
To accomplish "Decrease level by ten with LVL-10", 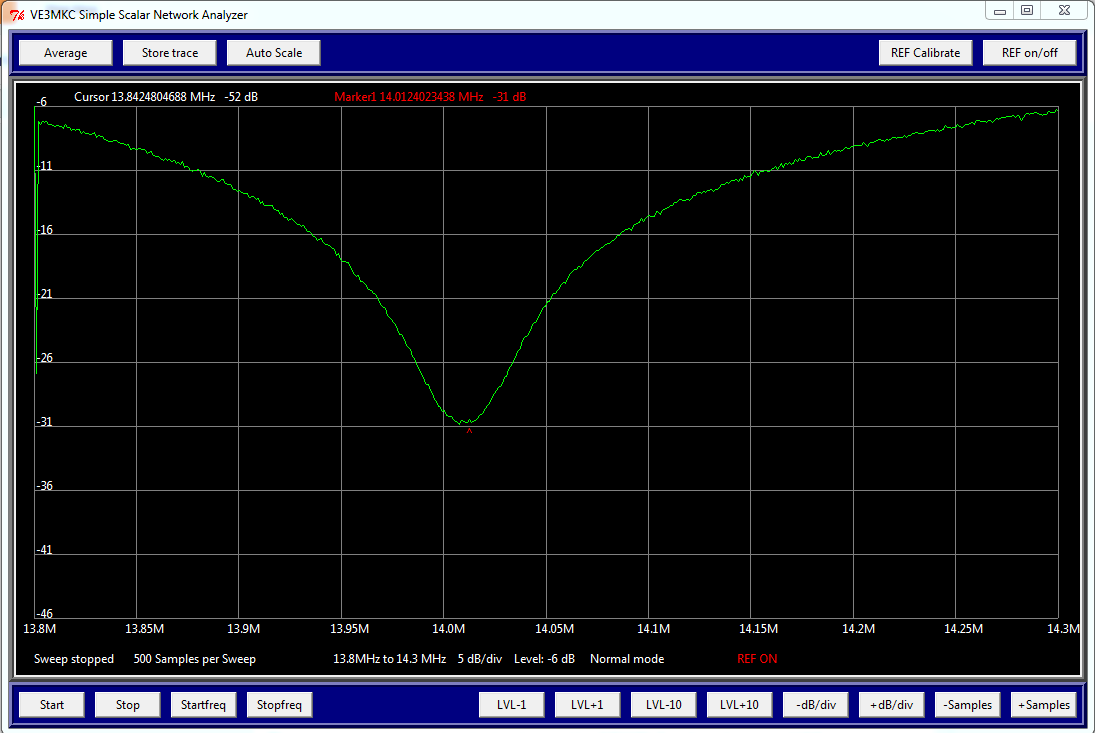I will click(x=663, y=704).
